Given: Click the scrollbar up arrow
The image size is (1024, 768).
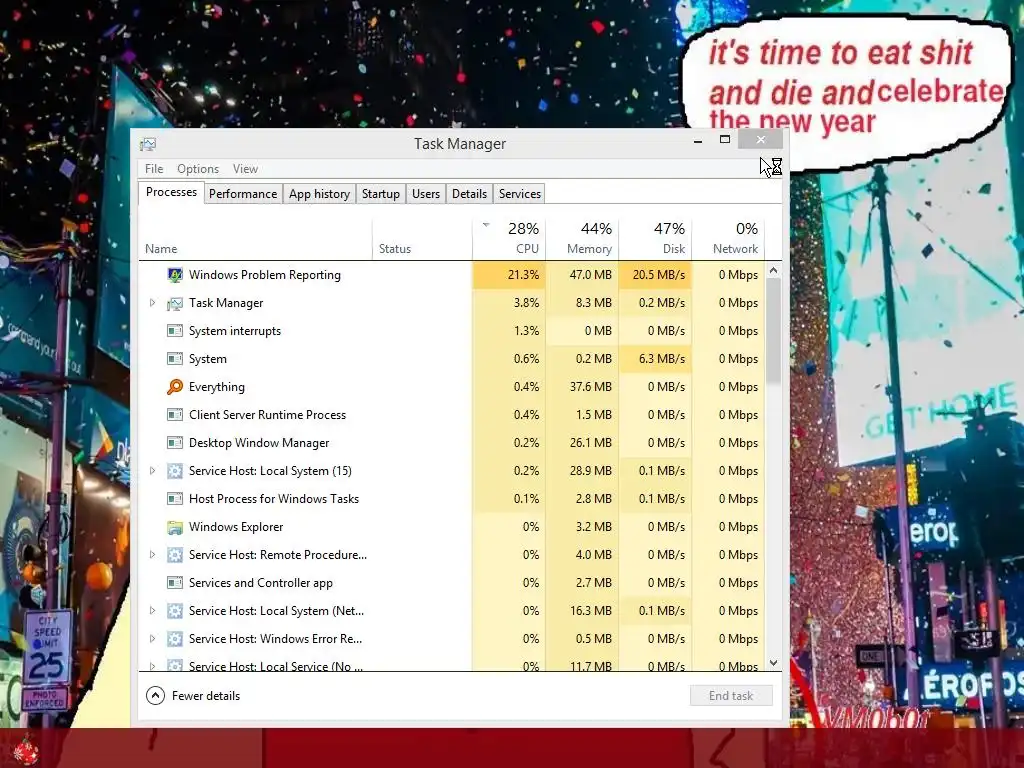Looking at the screenshot, I should coord(774,270).
